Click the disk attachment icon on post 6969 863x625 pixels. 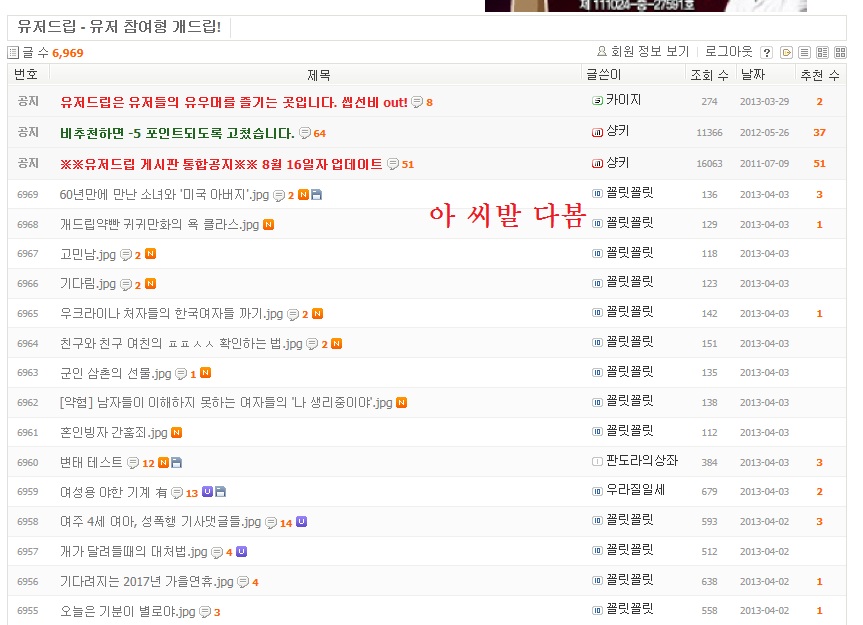click(316, 195)
